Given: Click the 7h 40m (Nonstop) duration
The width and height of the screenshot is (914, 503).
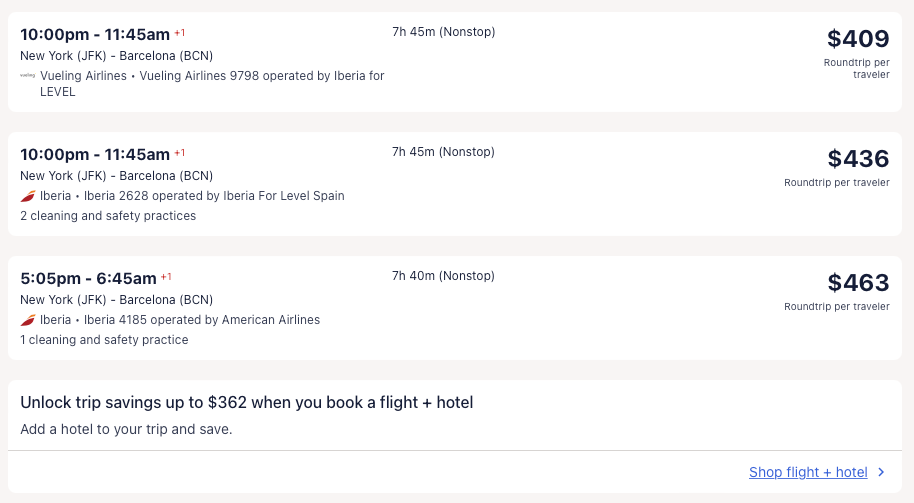Looking at the screenshot, I should 443,276.
